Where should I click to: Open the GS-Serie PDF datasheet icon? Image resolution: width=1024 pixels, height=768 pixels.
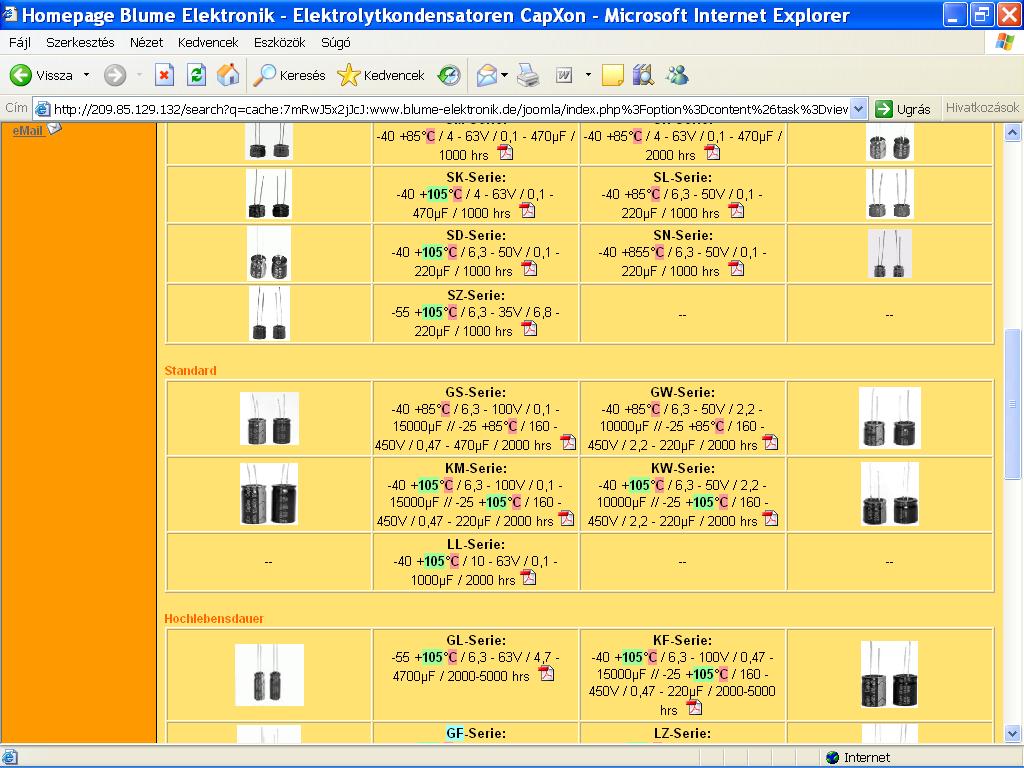point(568,443)
